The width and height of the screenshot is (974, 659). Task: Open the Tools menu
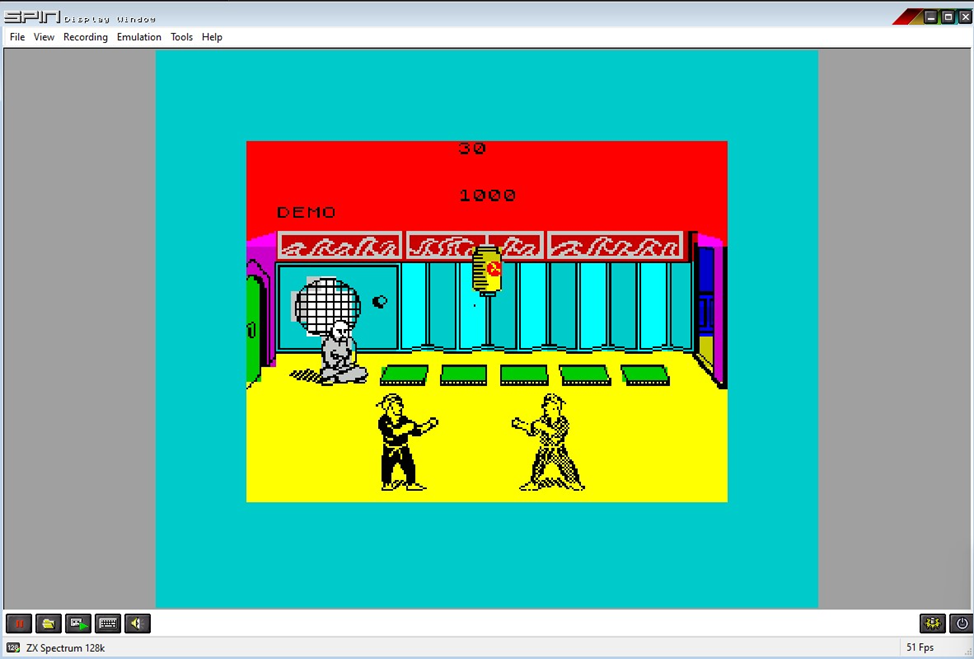pos(181,37)
